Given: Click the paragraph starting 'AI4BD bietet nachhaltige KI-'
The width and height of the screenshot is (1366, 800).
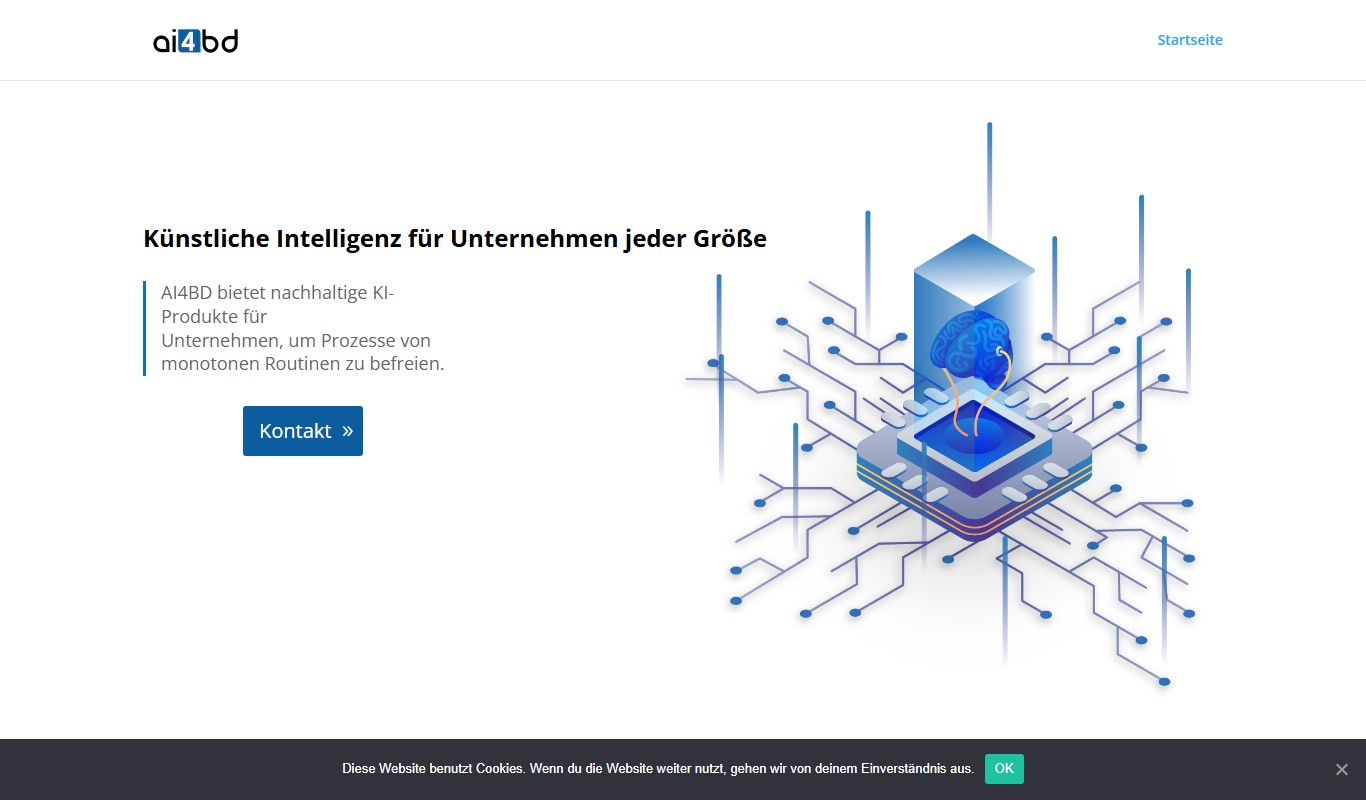Looking at the screenshot, I should tap(303, 328).
